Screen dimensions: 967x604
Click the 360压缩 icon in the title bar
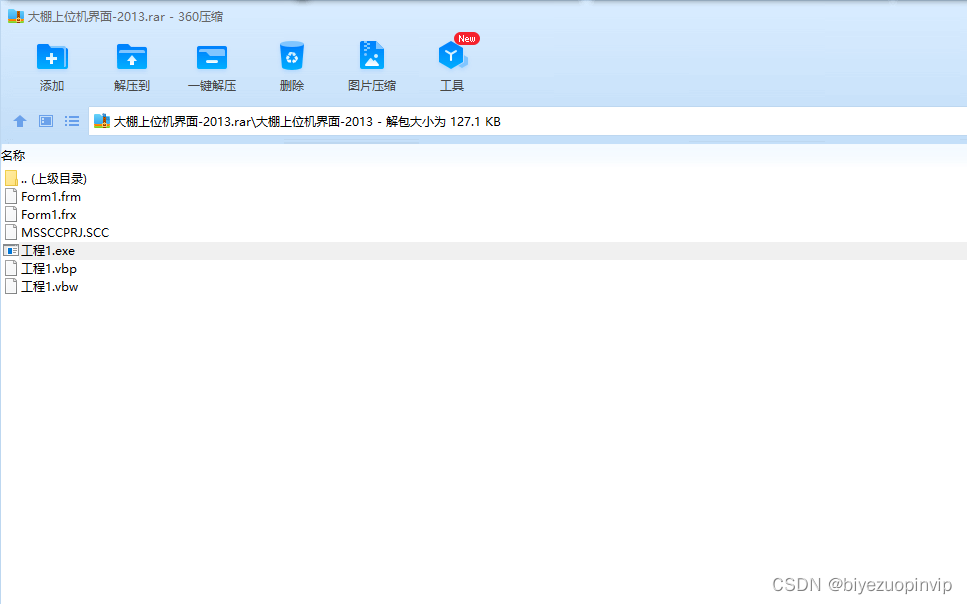click(x=15, y=16)
